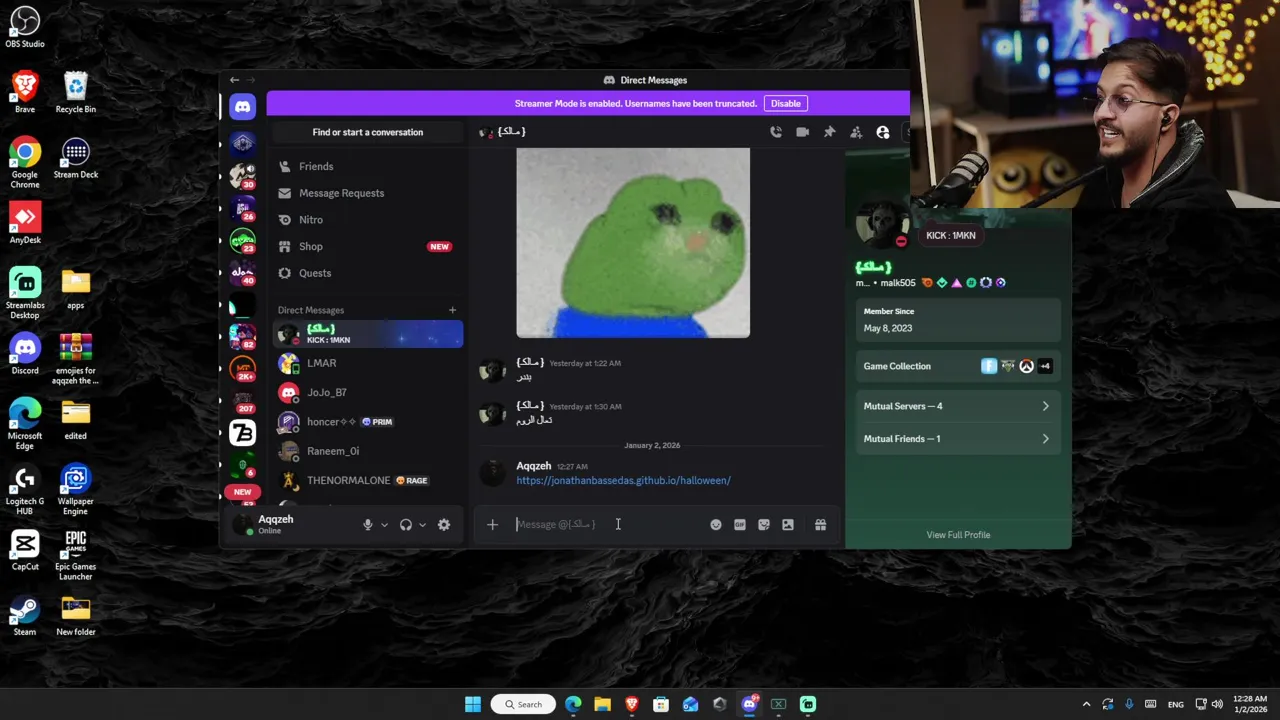The height and width of the screenshot is (720, 1280).
Task: Start a video call in the DM header
Action: pyautogui.click(x=802, y=132)
